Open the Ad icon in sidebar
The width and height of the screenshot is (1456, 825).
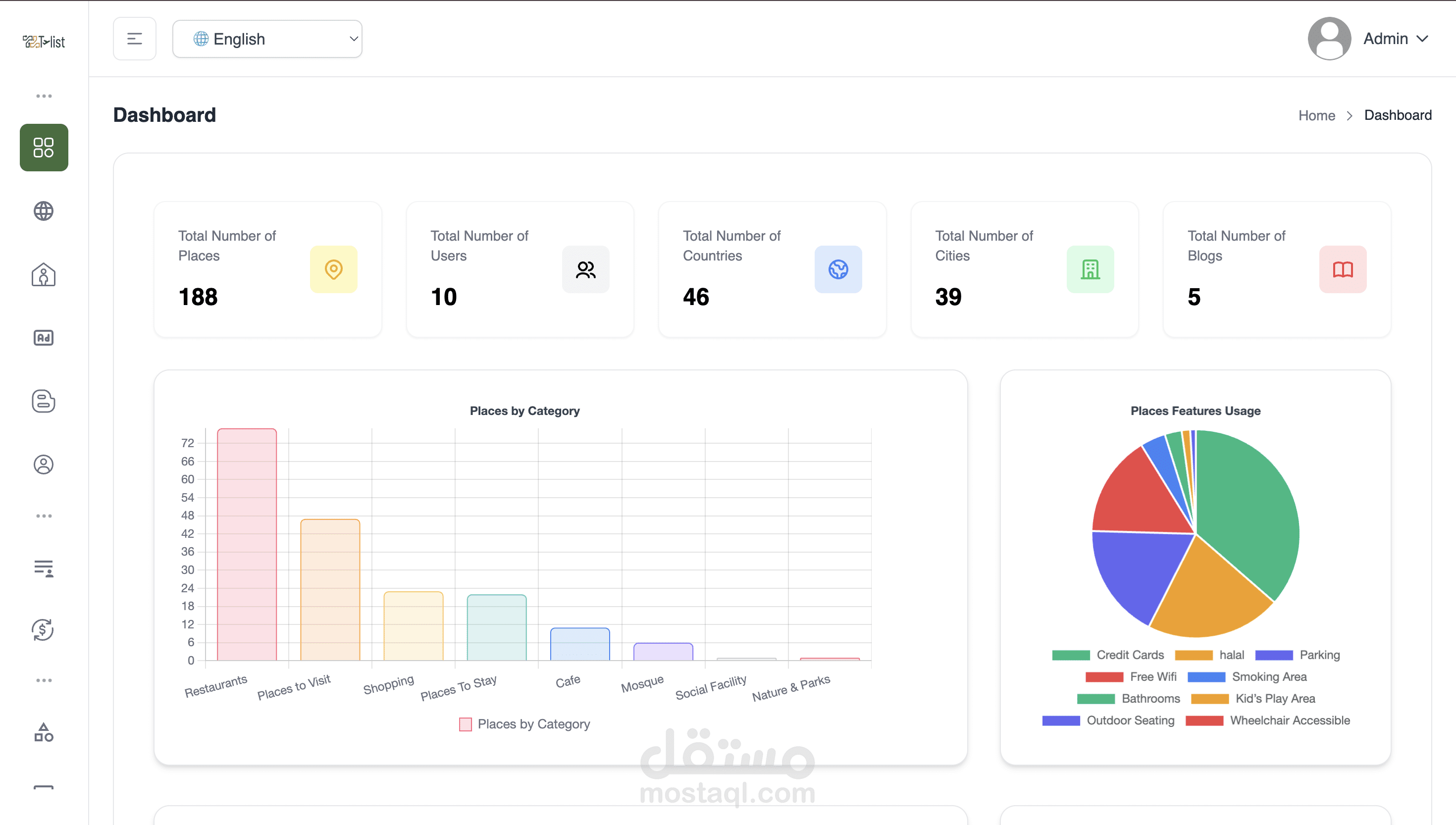pyautogui.click(x=44, y=338)
